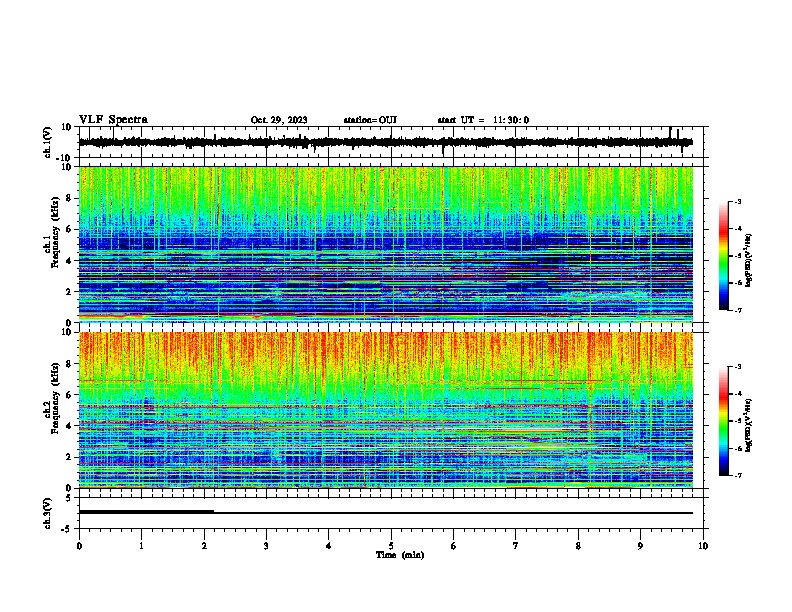The height and width of the screenshot is (612, 792).
Task: Click tick label "5" on the Time axis
Action: [391, 546]
